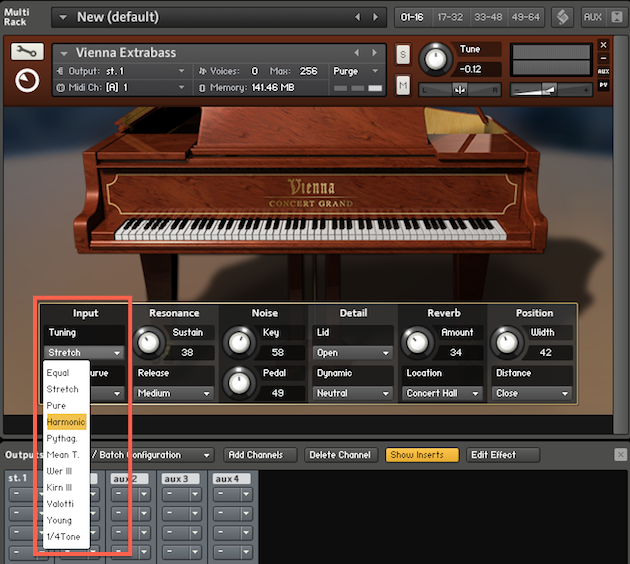
Task: Toggle AUX view in top bar
Action: pyautogui.click(x=593, y=17)
